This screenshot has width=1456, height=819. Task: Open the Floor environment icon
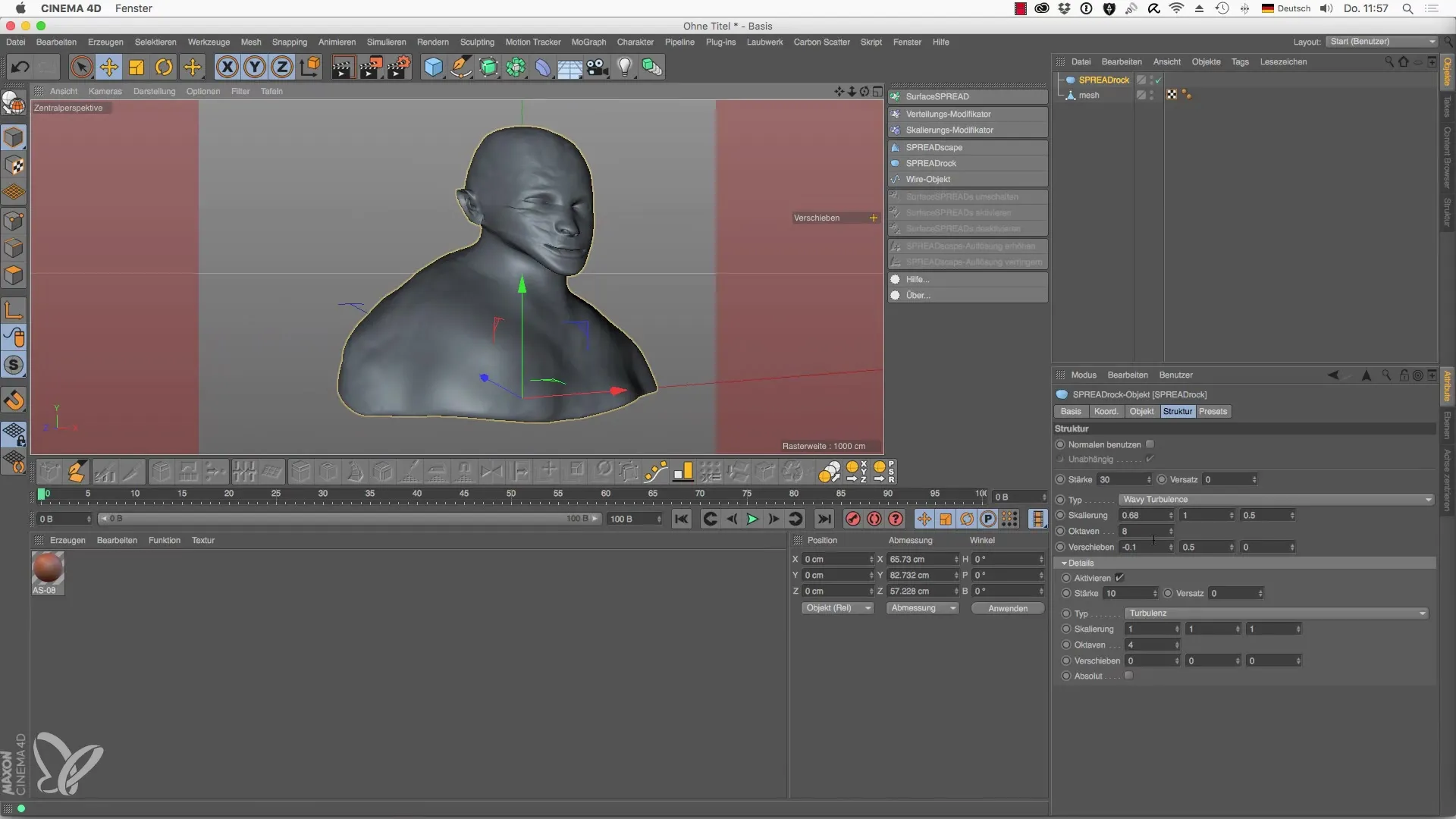[x=570, y=67]
